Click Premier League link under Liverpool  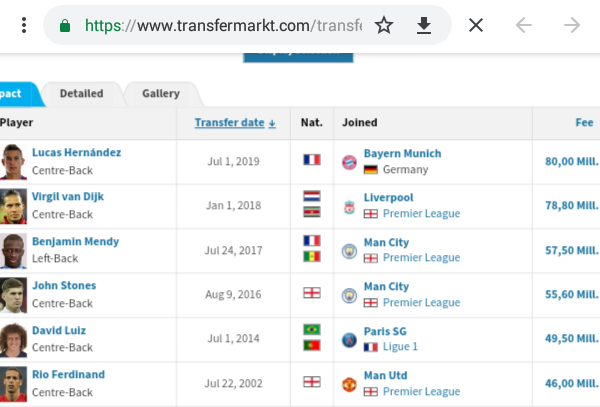(421, 213)
